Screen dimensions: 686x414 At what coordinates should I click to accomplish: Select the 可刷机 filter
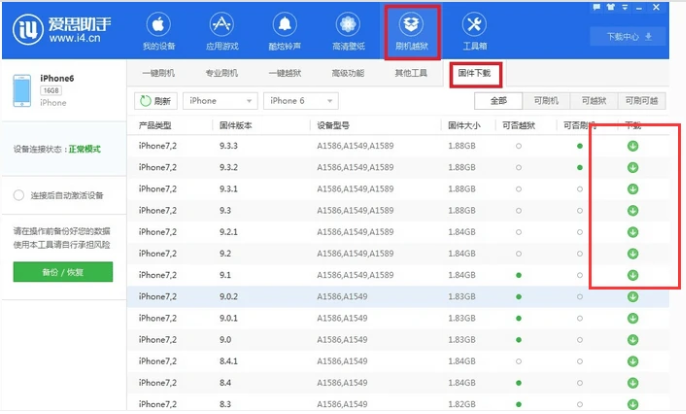546,101
